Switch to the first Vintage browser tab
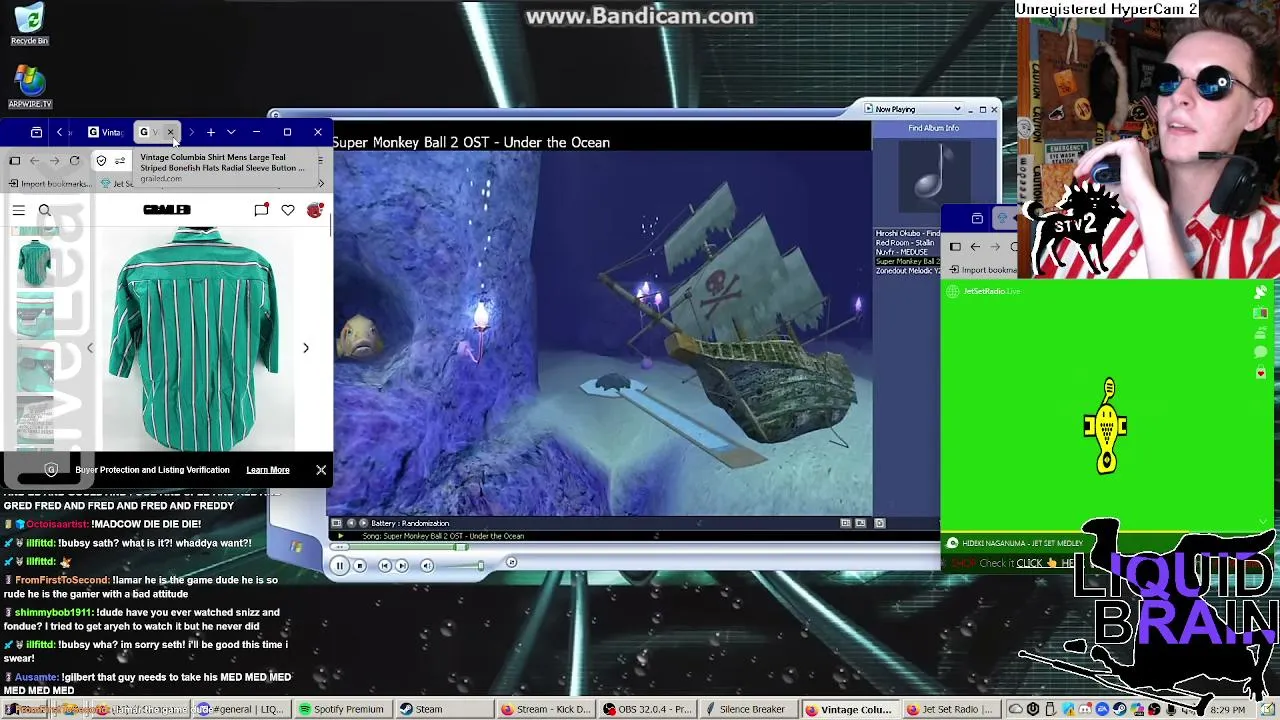This screenshot has height=720, width=1280. [x=105, y=132]
